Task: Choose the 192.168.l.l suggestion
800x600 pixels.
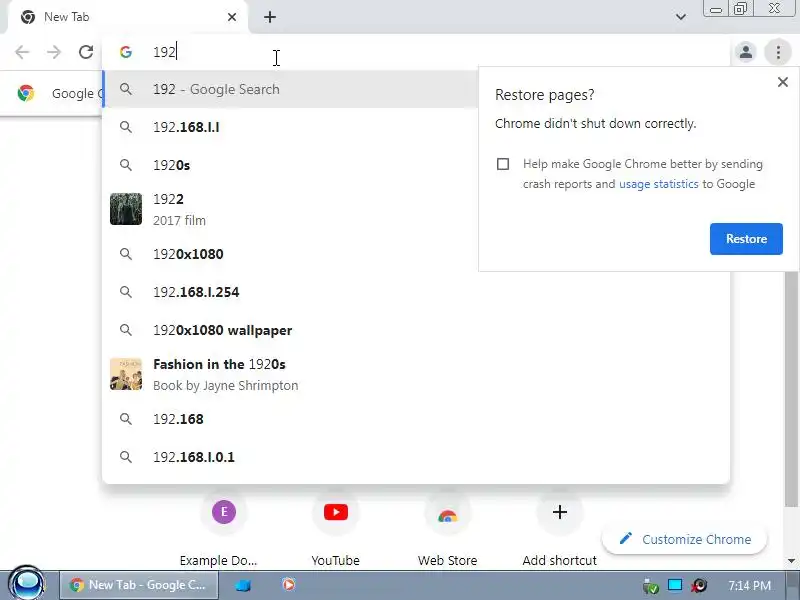Action: click(291, 127)
